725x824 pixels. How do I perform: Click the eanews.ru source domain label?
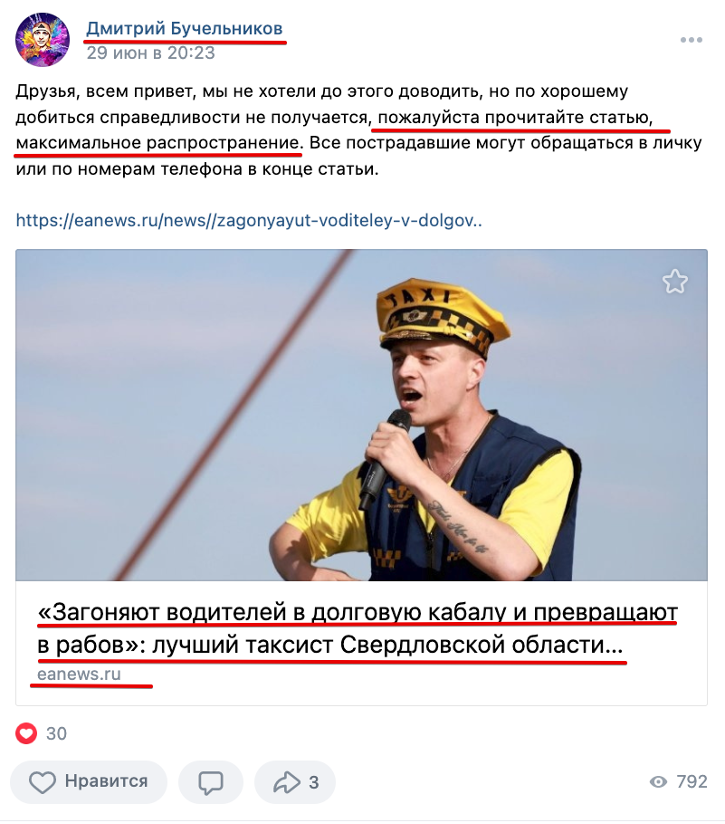(x=79, y=674)
